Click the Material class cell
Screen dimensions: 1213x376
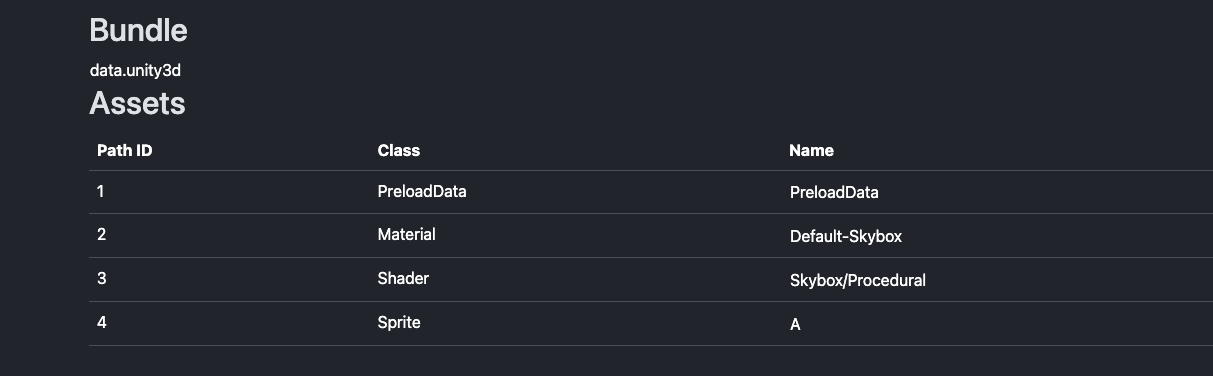[x=406, y=234]
